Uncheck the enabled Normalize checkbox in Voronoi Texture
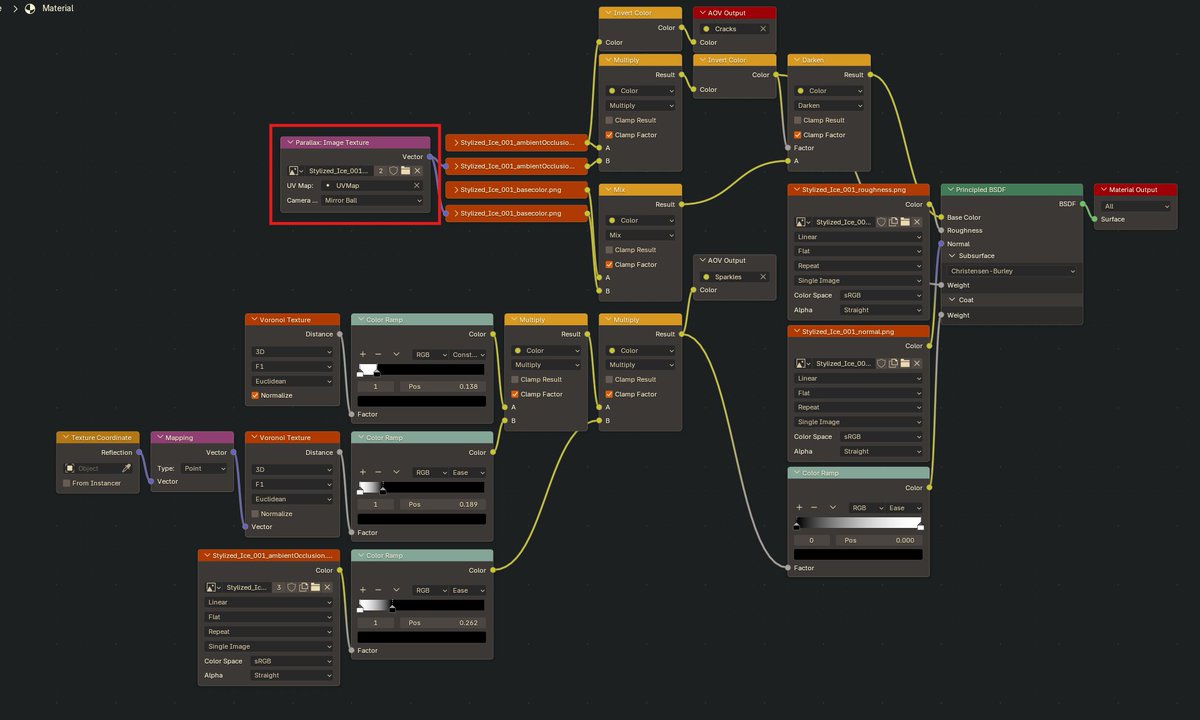Screen dimensions: 1200x720 point(256,395)
